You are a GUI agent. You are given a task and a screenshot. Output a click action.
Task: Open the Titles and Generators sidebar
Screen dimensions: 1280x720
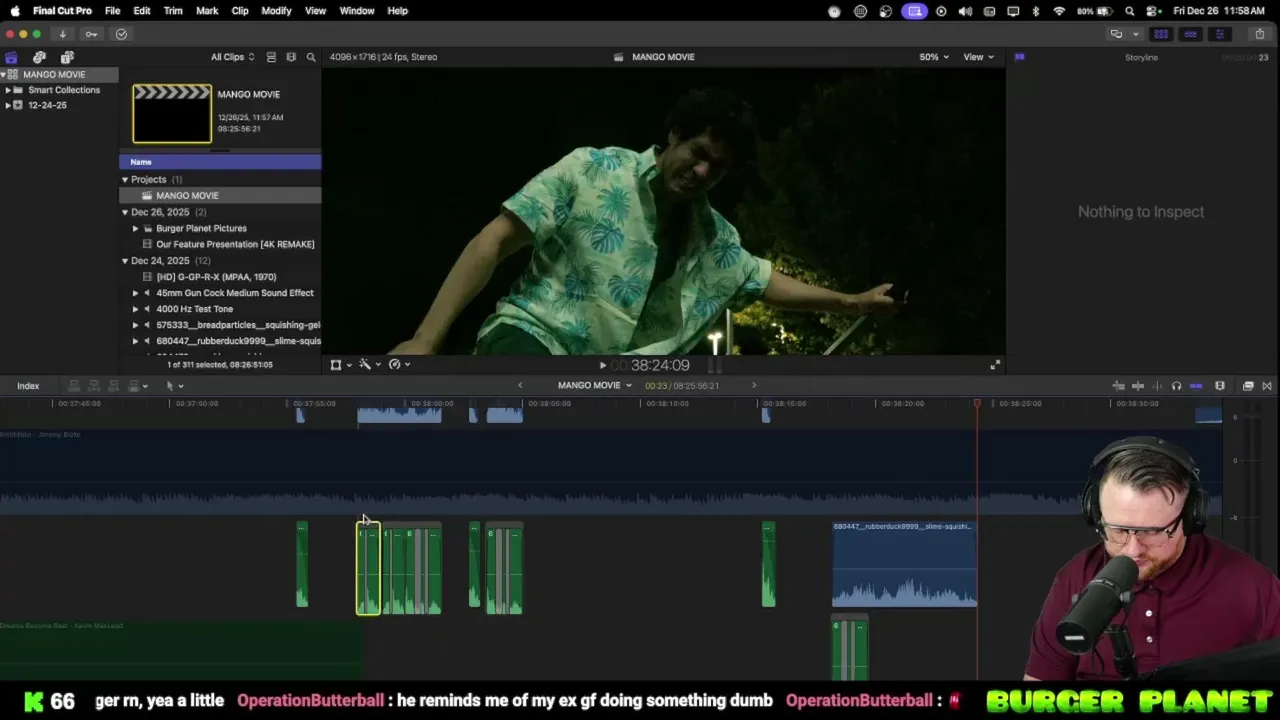67,57
